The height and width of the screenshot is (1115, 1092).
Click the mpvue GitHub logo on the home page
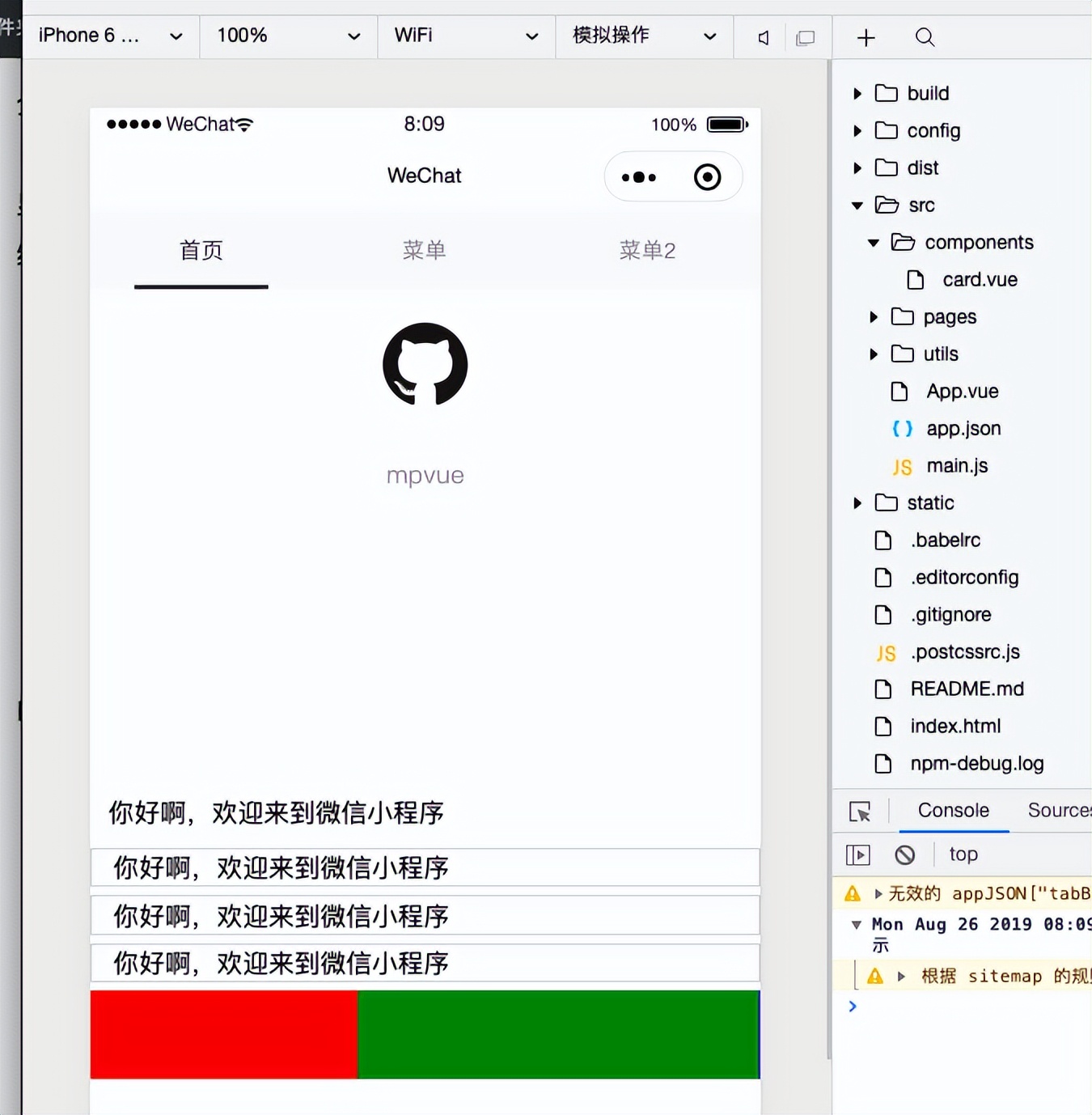(425, 364)
